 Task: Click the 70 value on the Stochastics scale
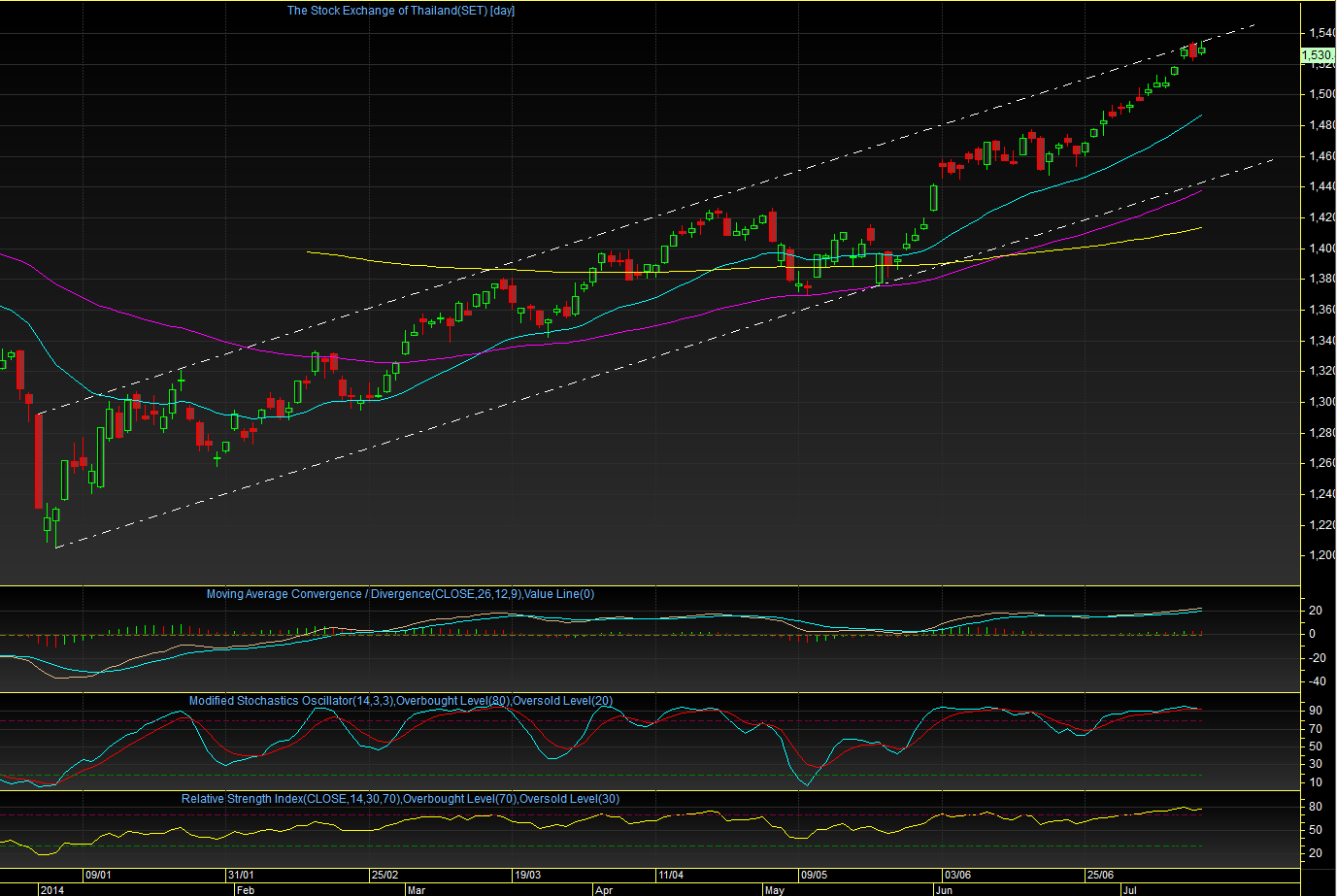click(x=1315, y=729)
